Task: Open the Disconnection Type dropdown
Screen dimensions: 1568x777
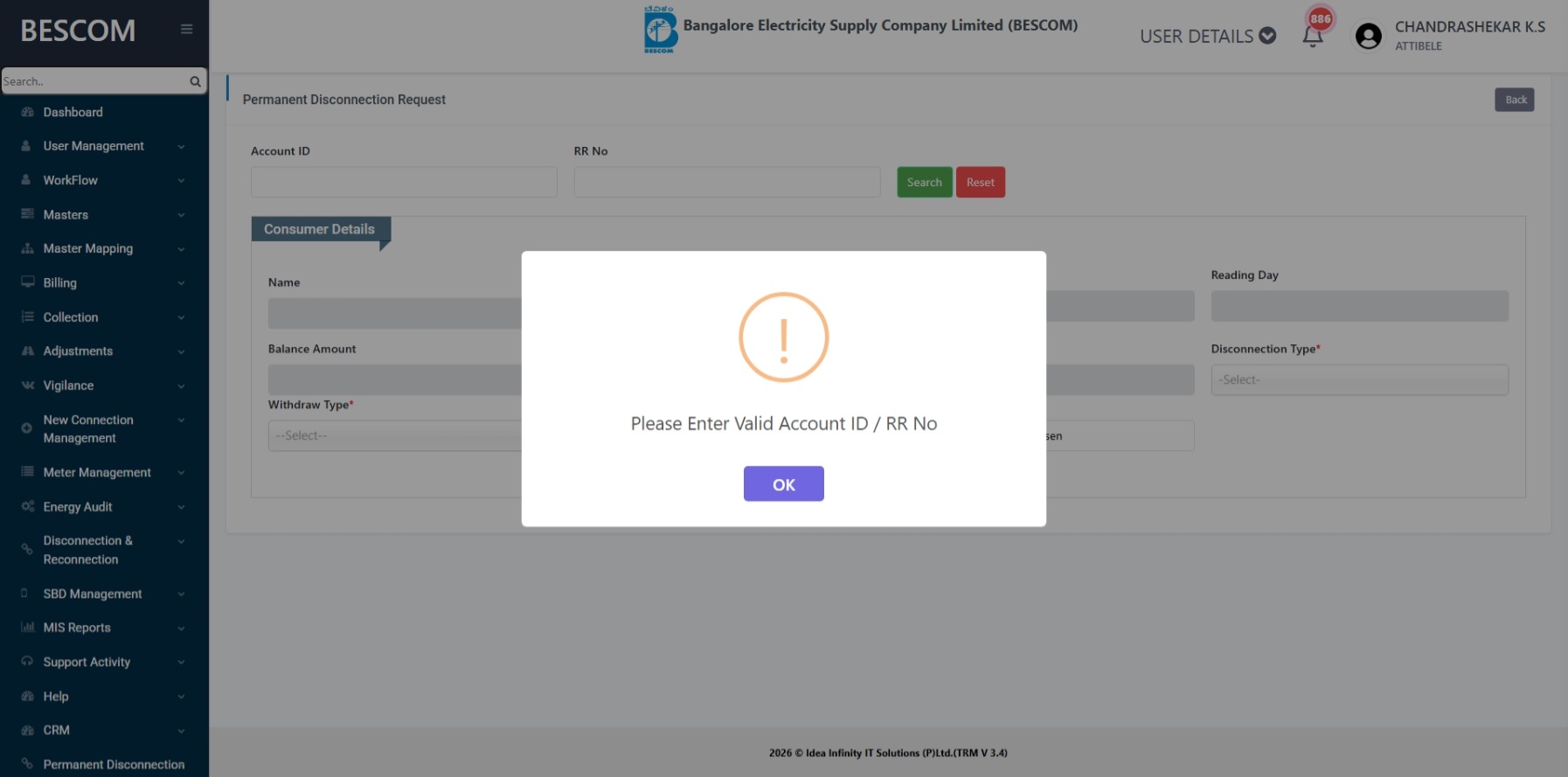Action: [1359, 380]
